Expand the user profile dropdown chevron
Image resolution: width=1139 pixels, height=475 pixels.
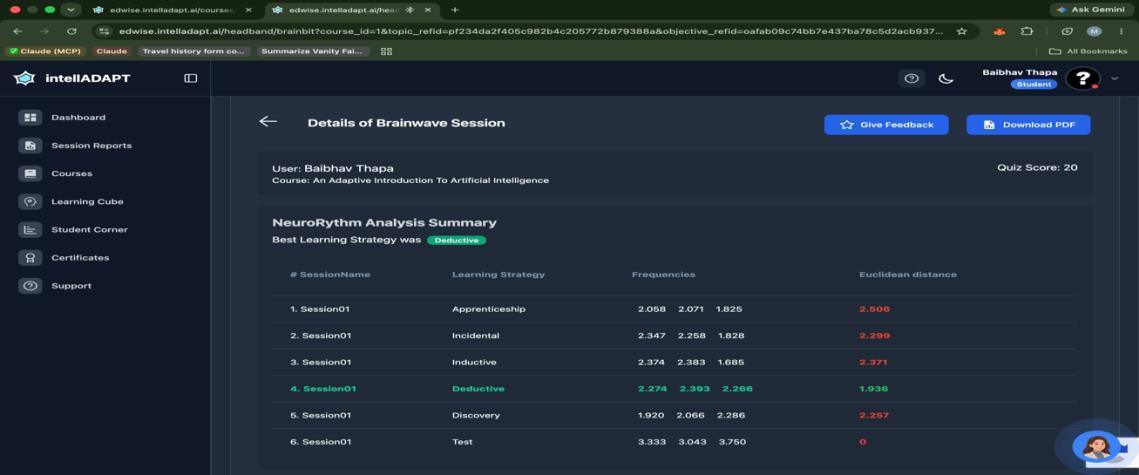tap(1115, 78)
